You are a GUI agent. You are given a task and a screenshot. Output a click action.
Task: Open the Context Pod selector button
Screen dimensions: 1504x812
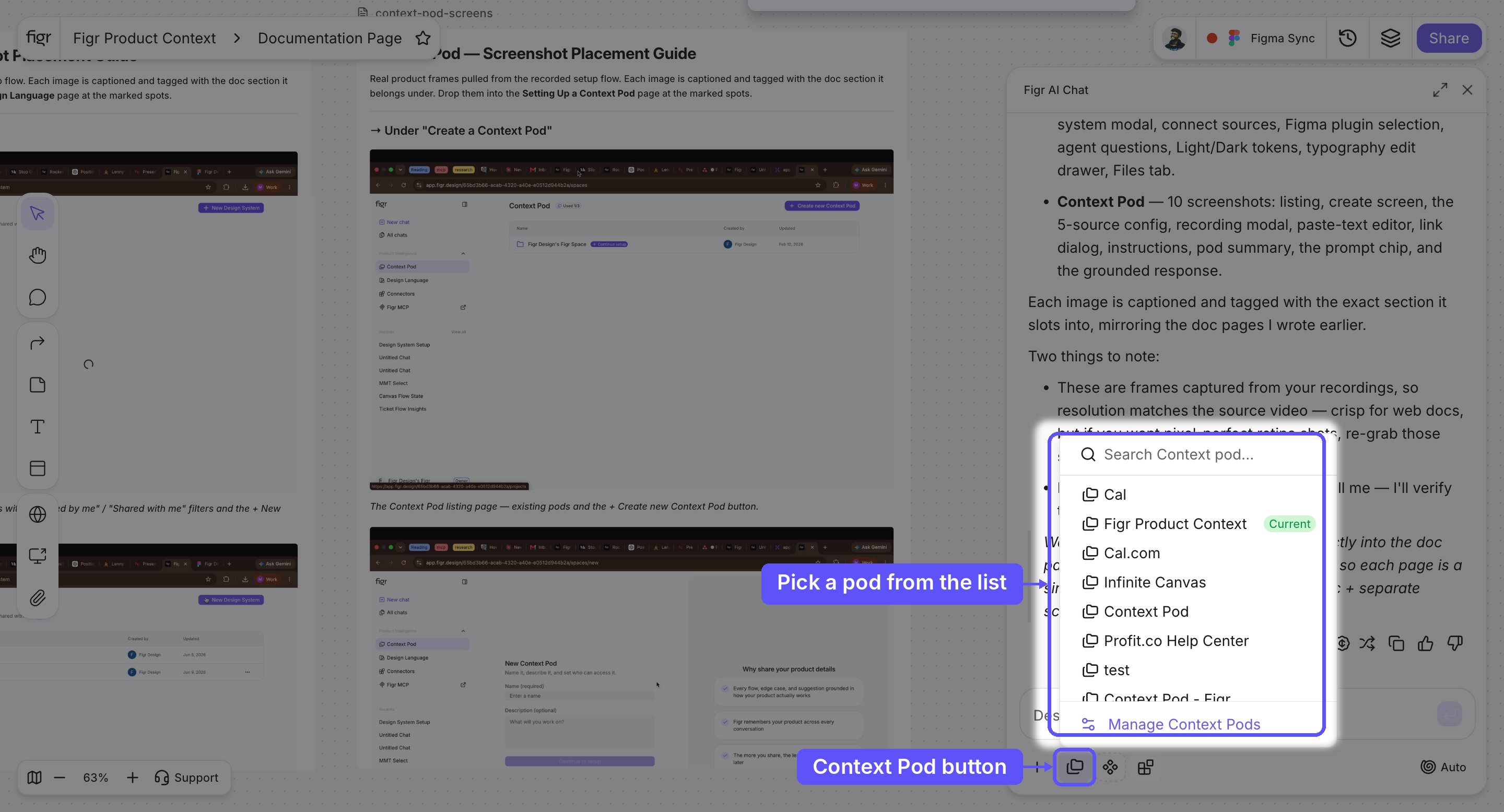tap(1074, 767)
